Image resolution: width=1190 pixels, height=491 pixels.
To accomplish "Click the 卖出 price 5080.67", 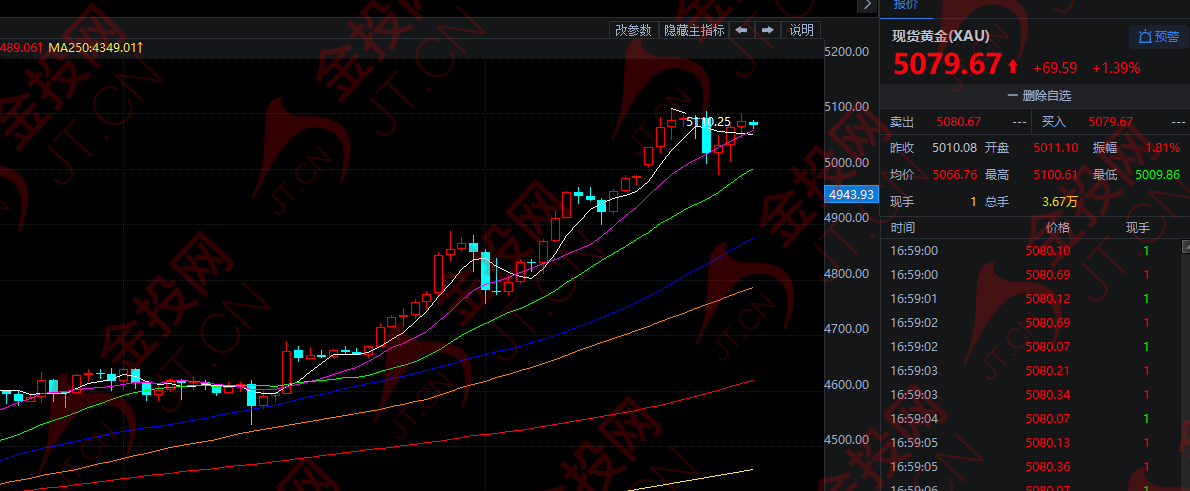I will [x=959, y=121].
